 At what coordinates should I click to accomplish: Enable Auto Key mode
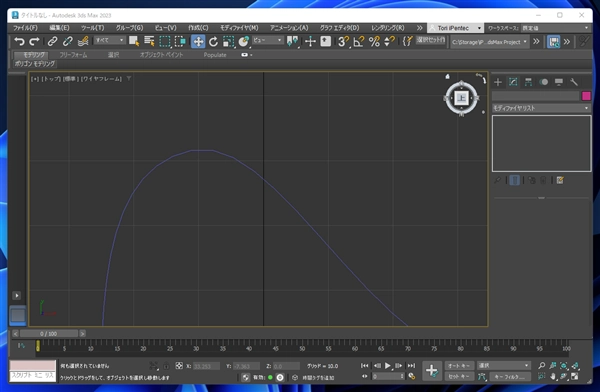tap(459, 366)
